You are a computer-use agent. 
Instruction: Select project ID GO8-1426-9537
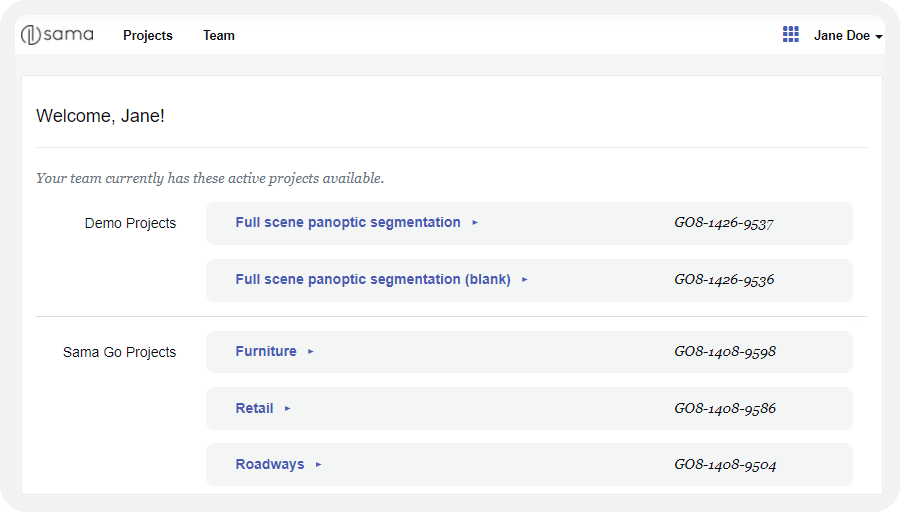[x=724, y=223]
